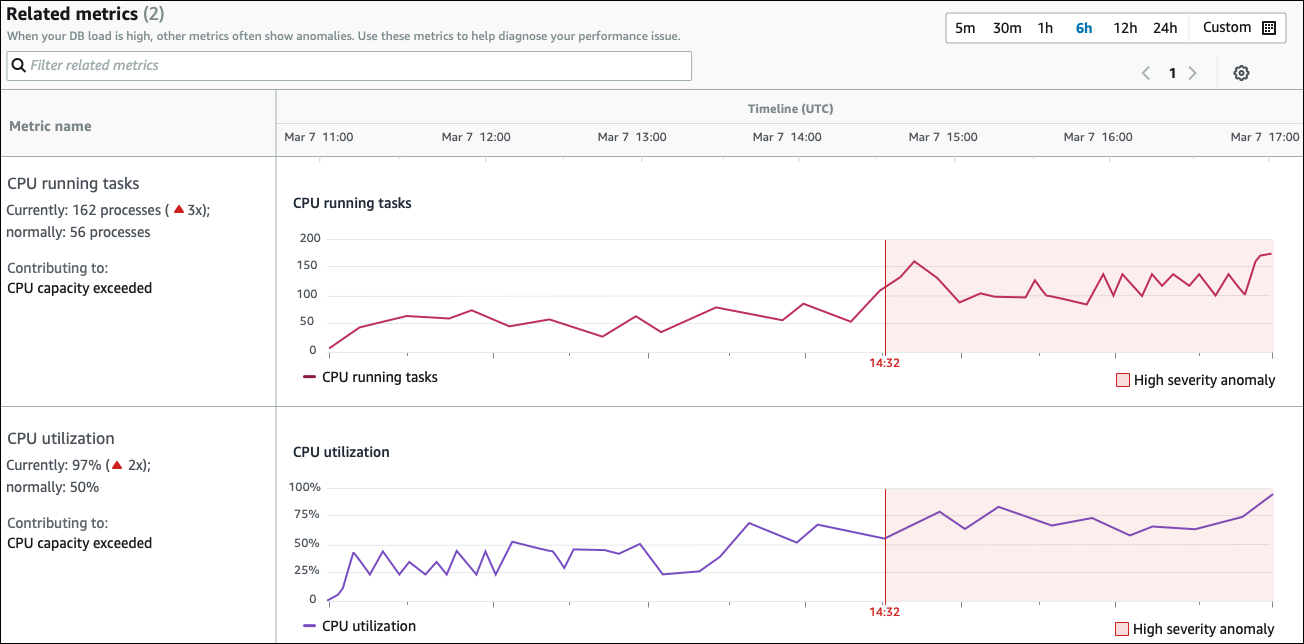This screenshot has height=644, width=1304.
Task: Open the settings gear preferences
Action: (x=1241, y=73)
